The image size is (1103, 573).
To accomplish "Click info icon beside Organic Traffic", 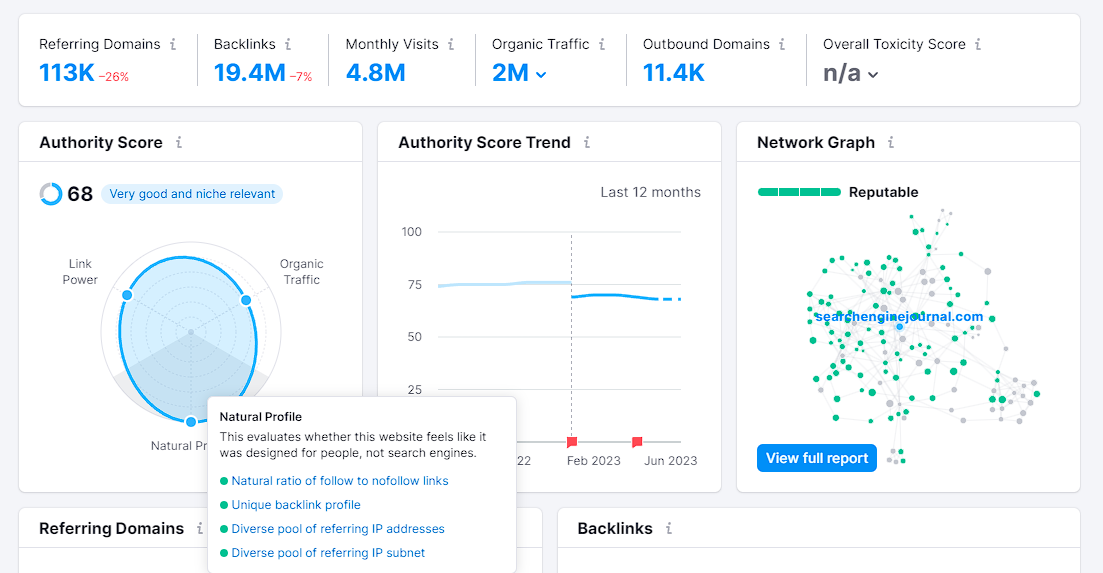I will pyautogui.click(x=602, y=44).
